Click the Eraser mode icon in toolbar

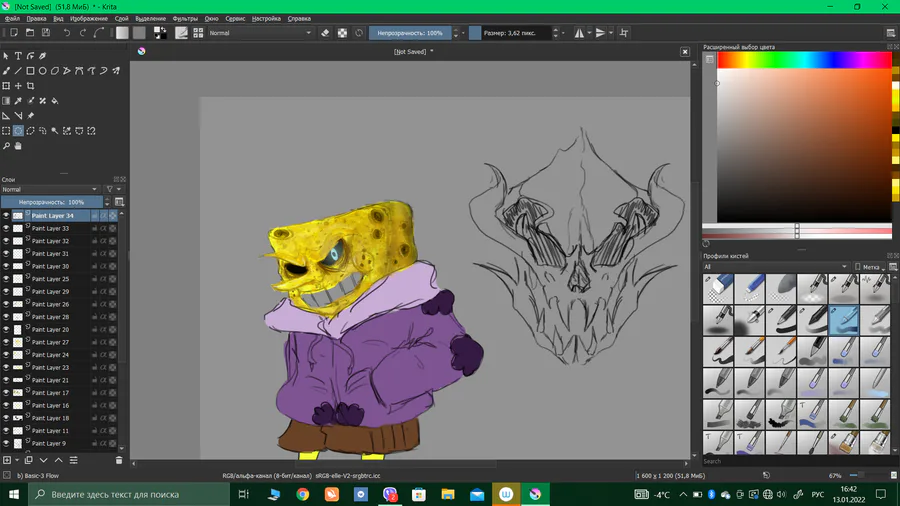[325, 33]
